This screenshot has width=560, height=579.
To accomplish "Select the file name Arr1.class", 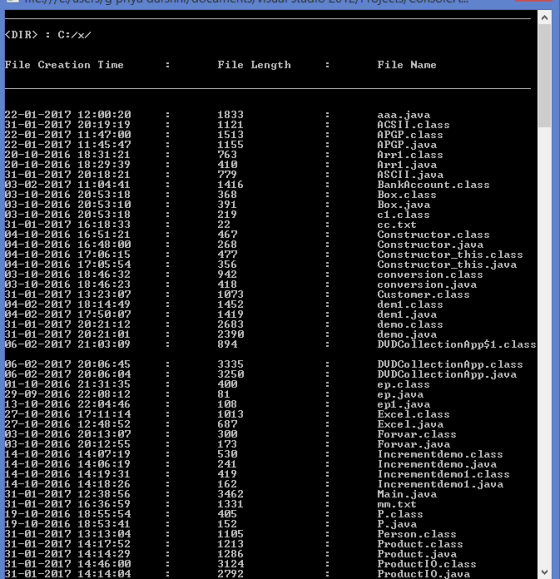I will (410, 155).
